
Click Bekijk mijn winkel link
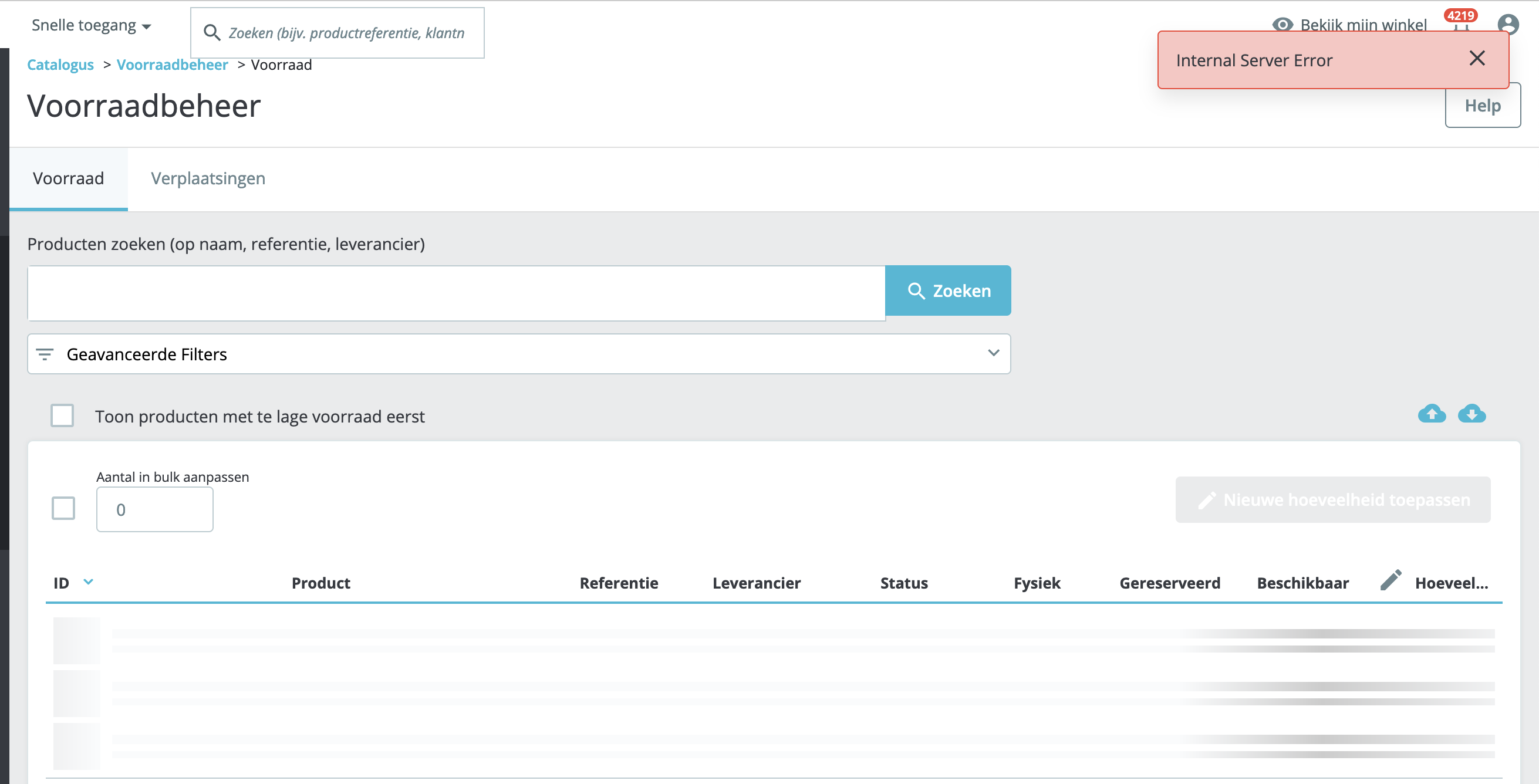click(x=1349, y=25)
